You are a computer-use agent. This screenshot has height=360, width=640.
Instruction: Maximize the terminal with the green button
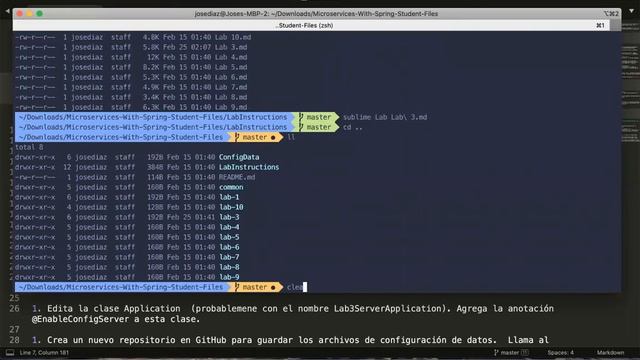pos(40,13)
